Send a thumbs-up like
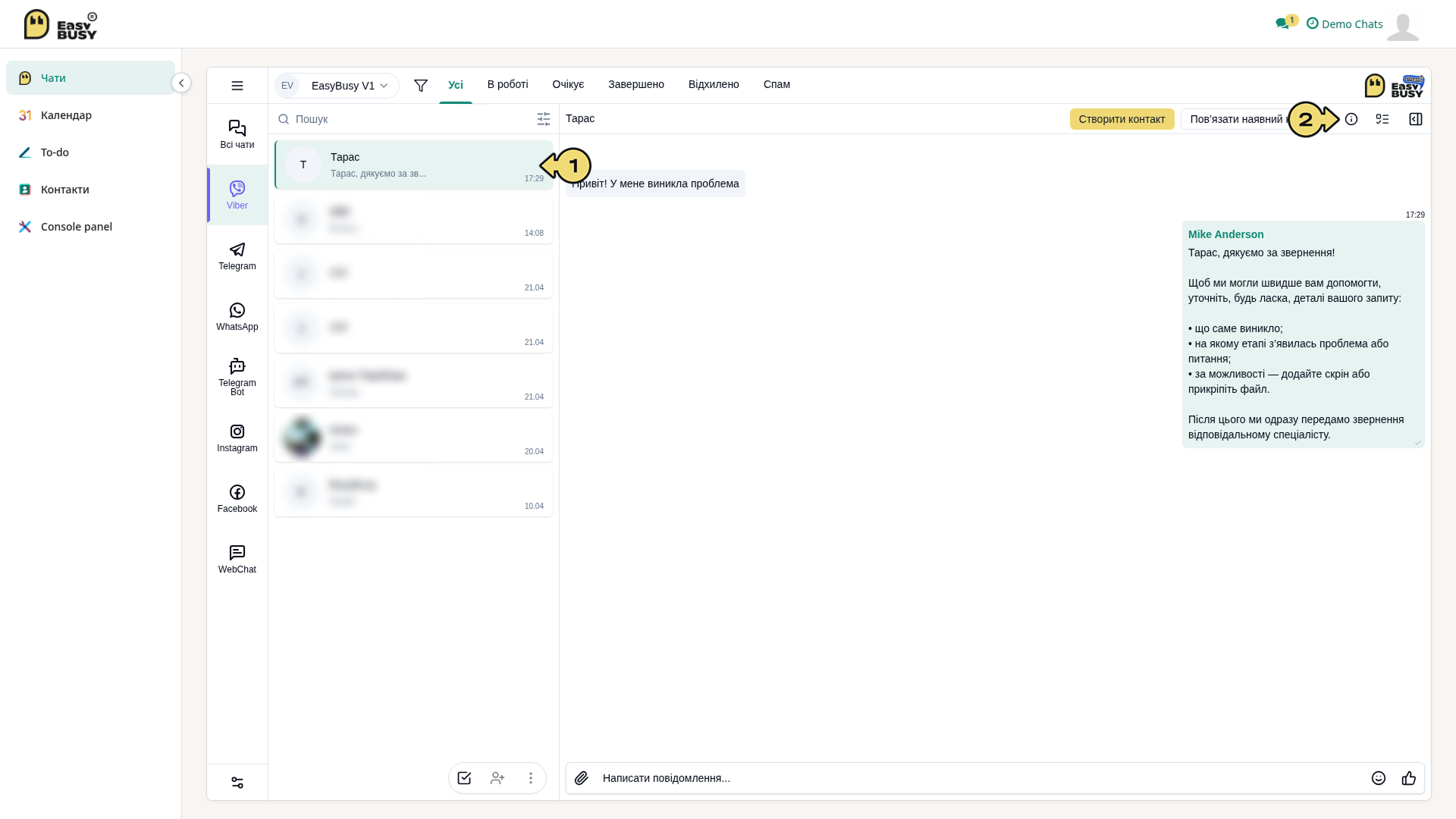 pos(1409,778)
